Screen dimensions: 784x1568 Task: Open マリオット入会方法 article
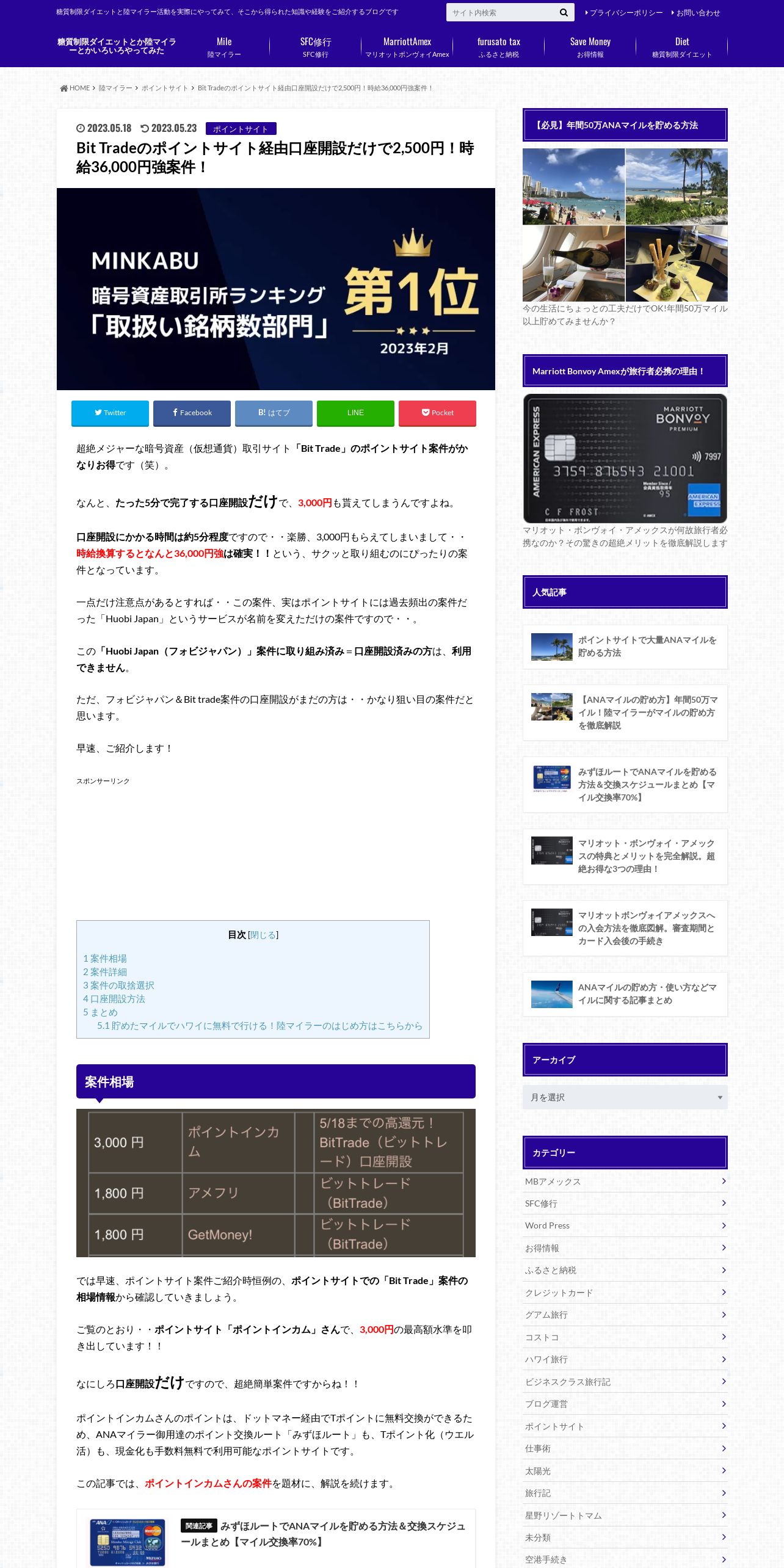tap(625, 928)
